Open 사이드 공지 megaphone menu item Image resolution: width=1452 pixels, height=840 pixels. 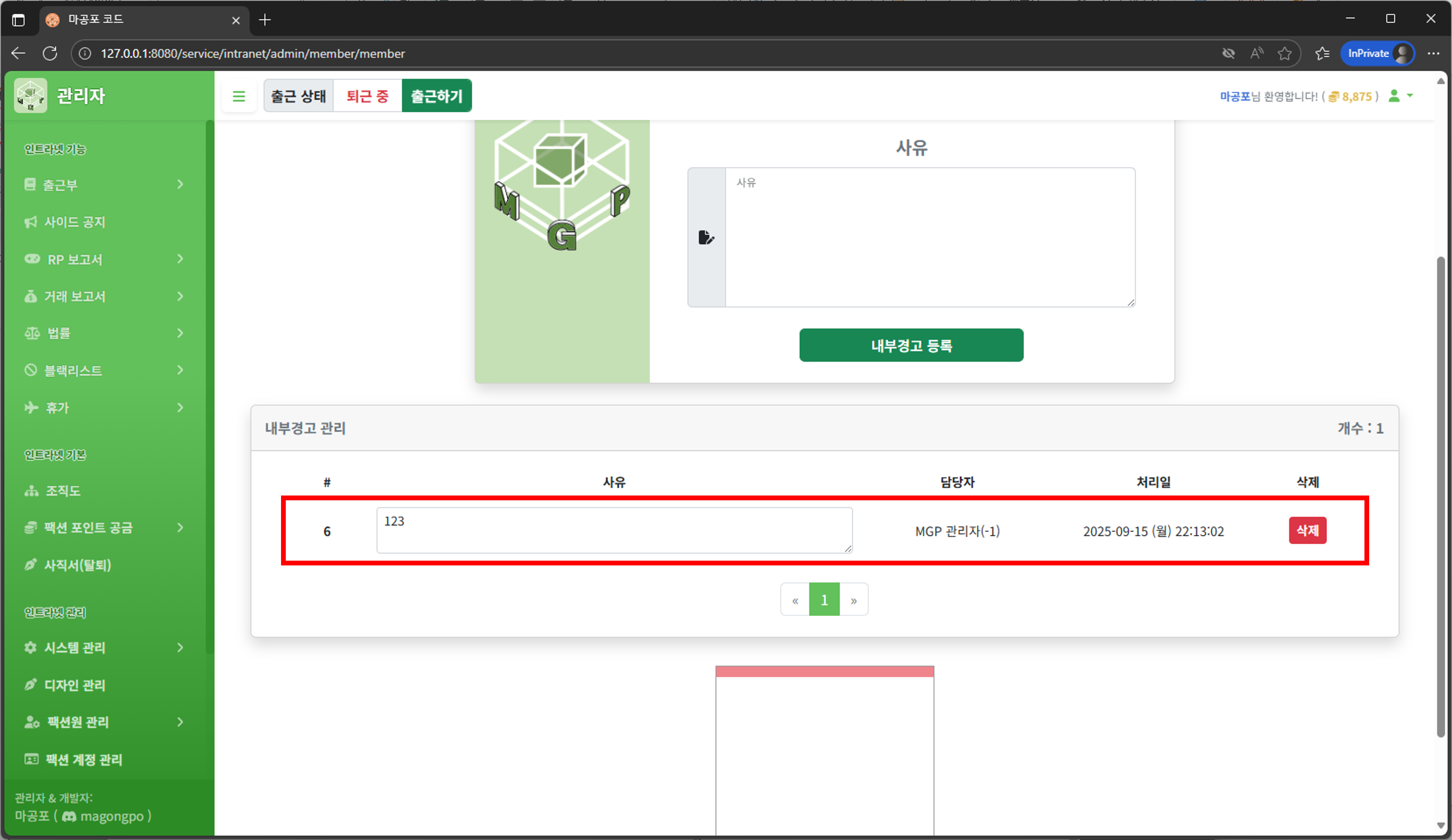pos(75,222)
